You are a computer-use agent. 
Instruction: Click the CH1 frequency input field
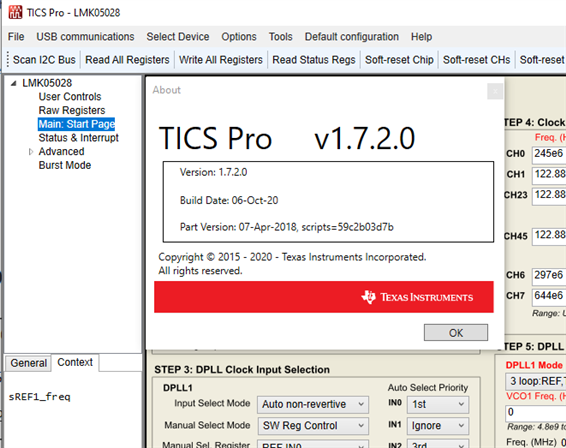549,175
